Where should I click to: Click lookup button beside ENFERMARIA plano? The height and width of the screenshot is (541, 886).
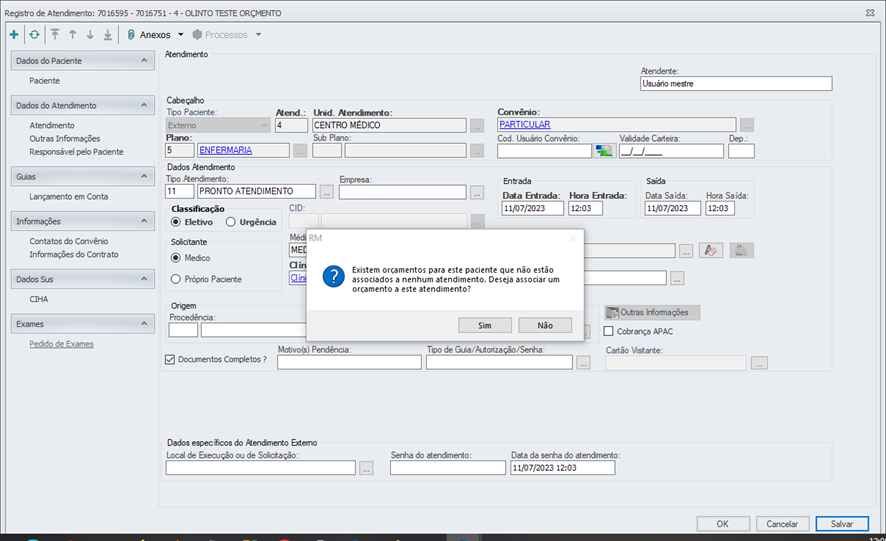pyautogui.click(x=300, y=150)
